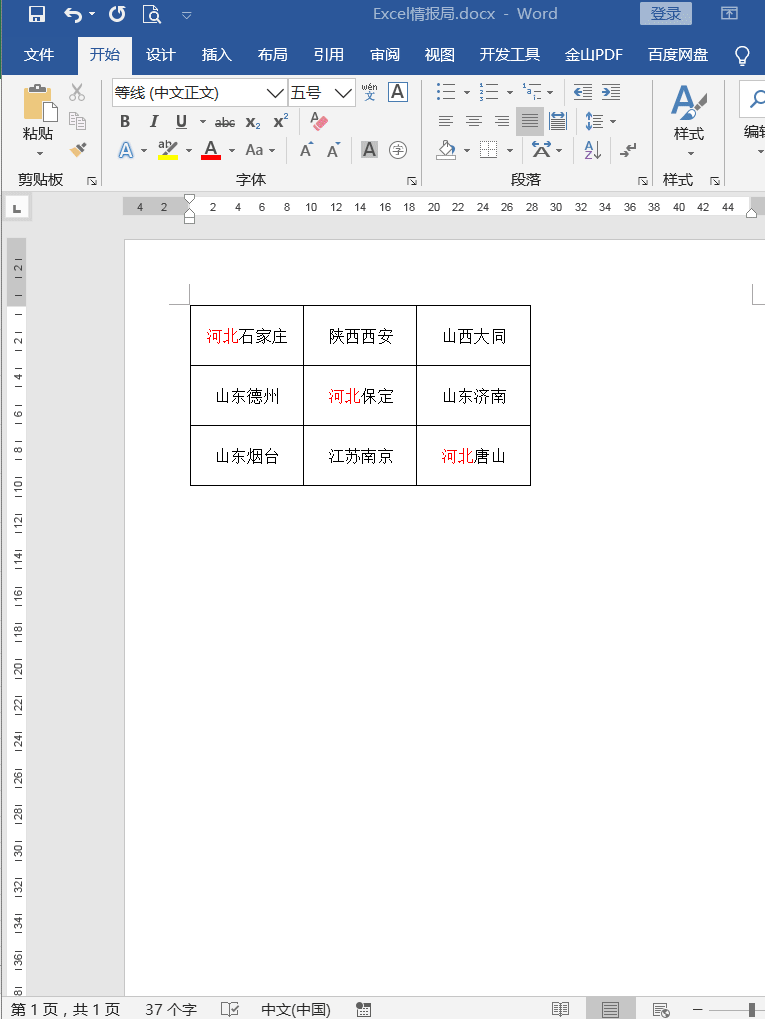Switch to the 布局 tab
Image resolution: width=765 pixels, height=1019 pixels.
click(x=272, y=55)
